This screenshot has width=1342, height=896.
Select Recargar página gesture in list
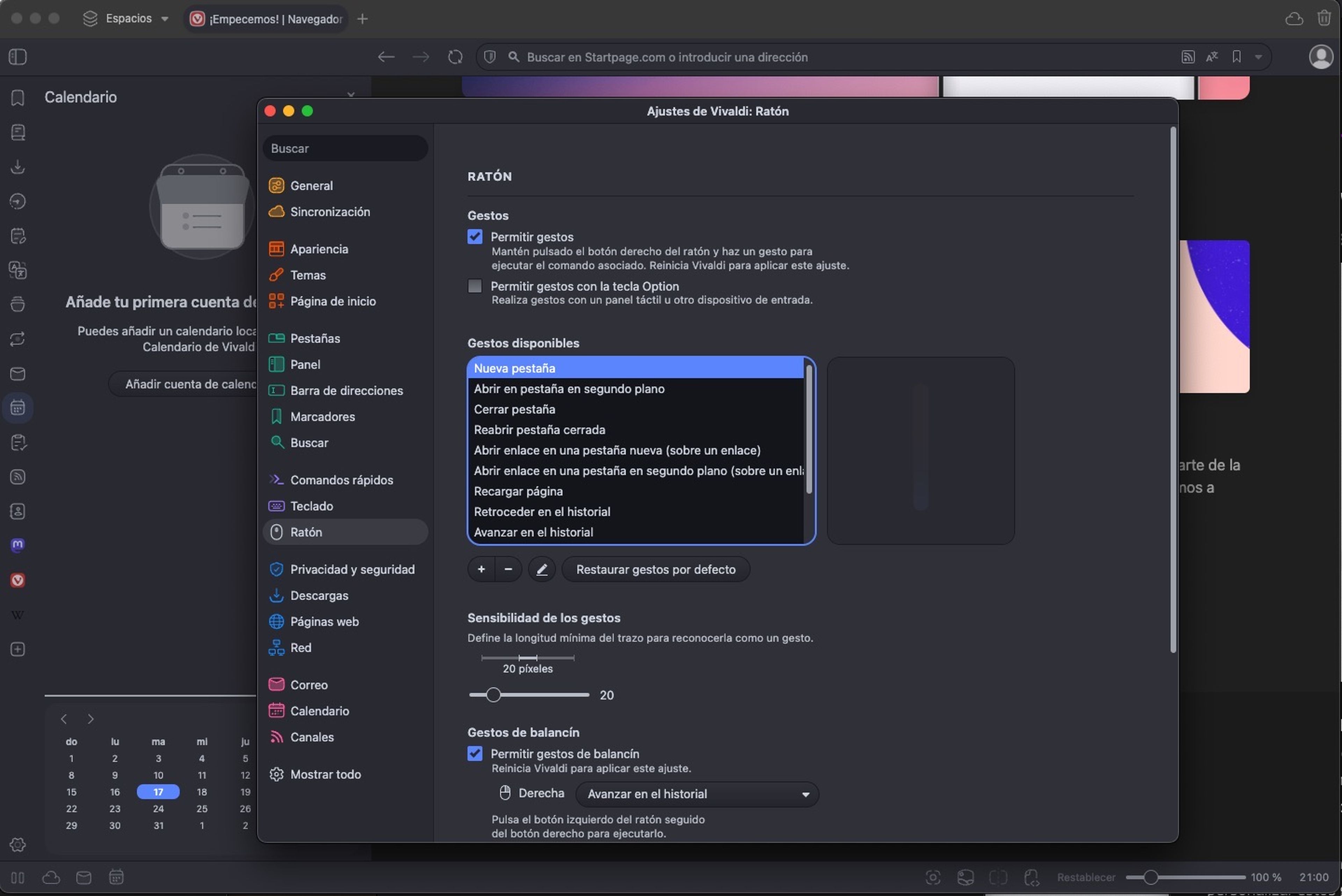click(x=635, y=491)
